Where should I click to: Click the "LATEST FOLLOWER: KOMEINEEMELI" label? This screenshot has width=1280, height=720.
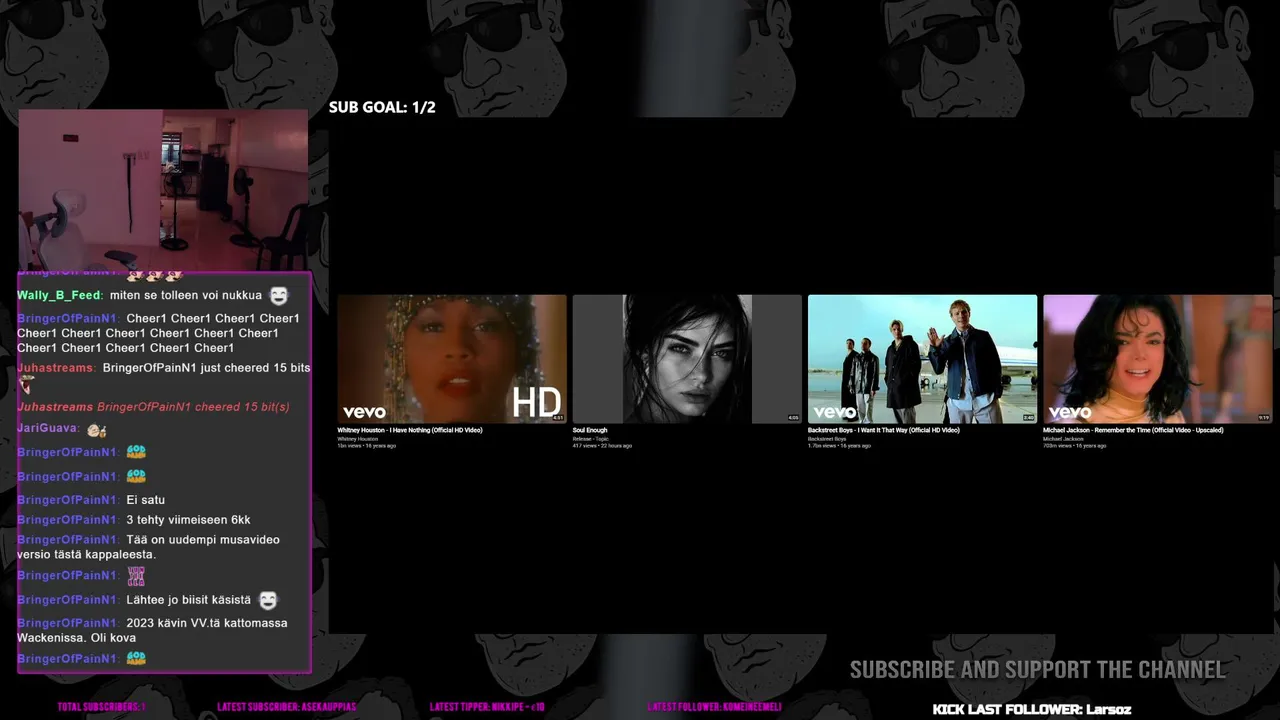click(714, 707)
